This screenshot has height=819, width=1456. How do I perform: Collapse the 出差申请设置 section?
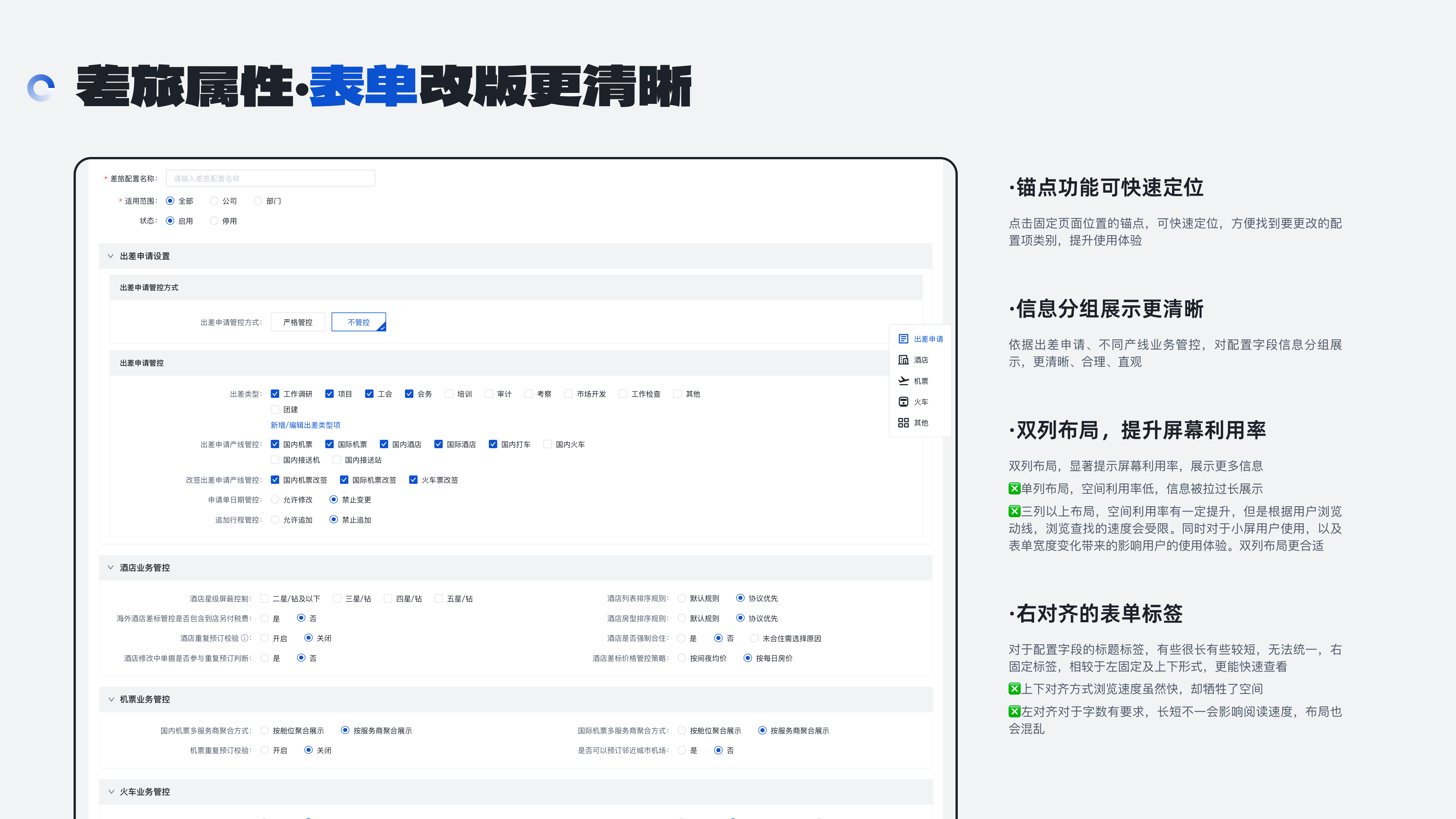(x=111, y=256)
